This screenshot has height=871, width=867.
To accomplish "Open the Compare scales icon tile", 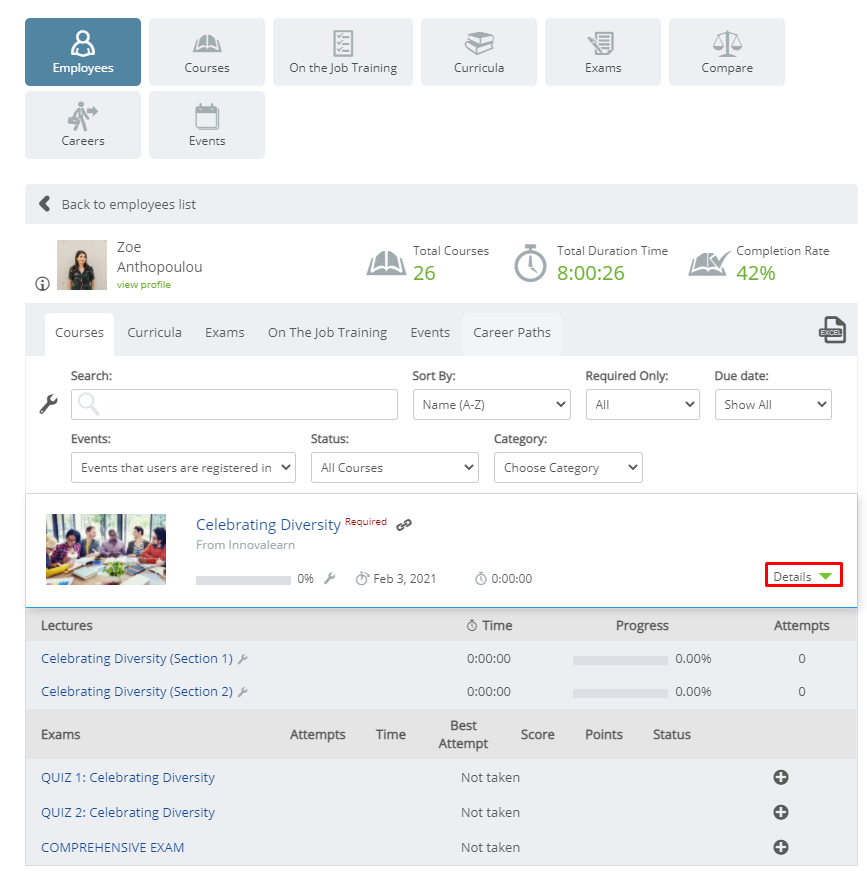I will pyautogui.click(x=726, y=52).
